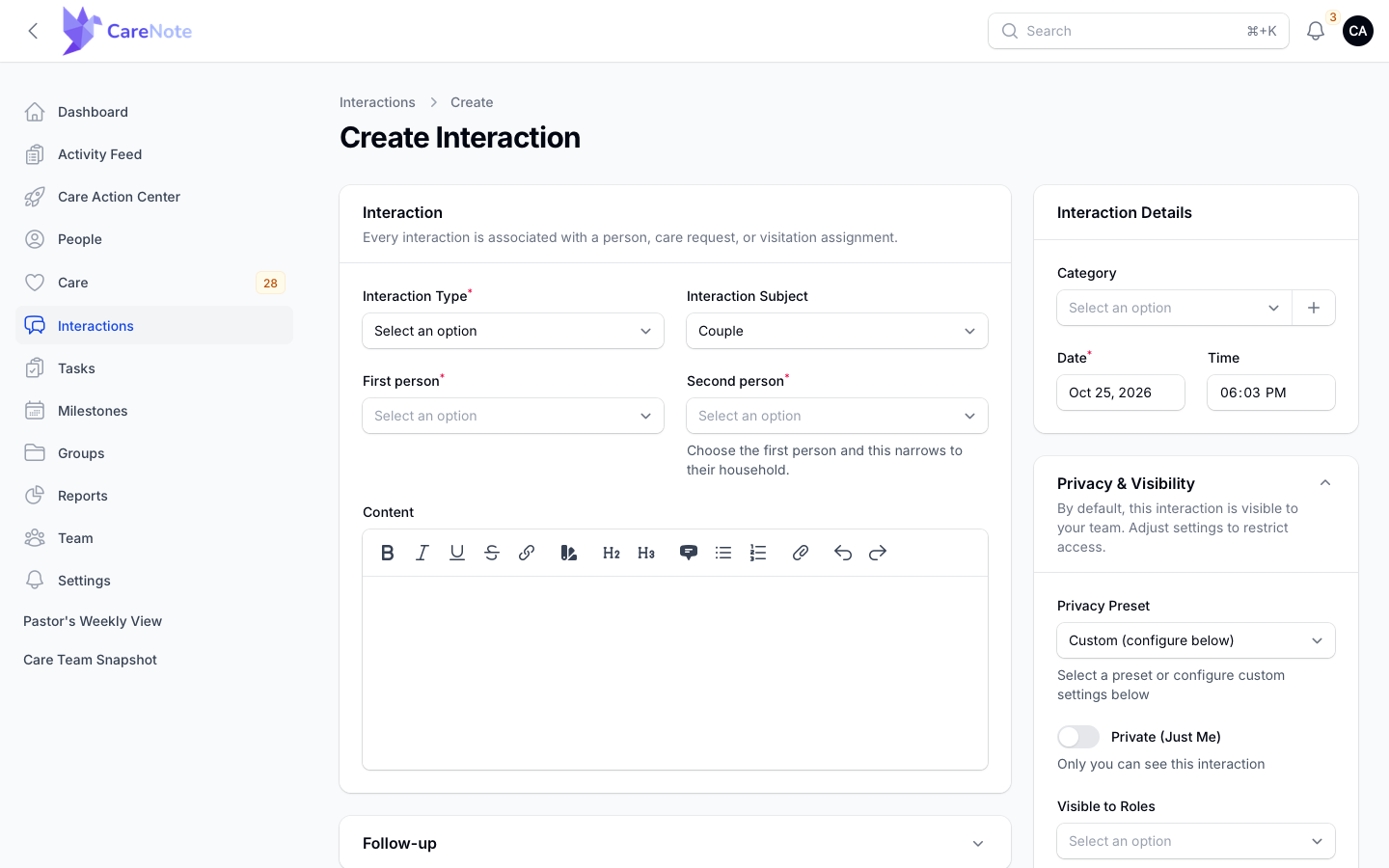Click the Interactions breadcrumb link
This screenshot has width=1389, height=868.
click(x=377, y=102)
